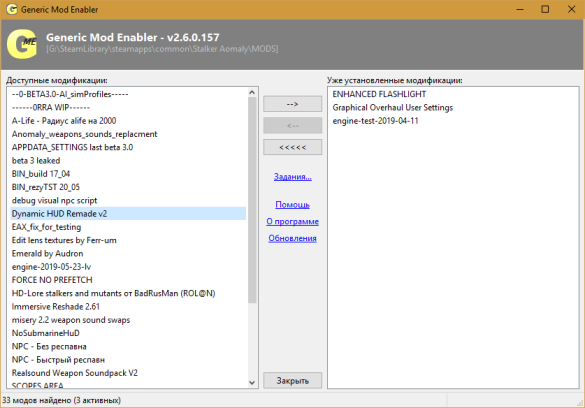
Task: Click the yellow GME logo icon
Action: click(x=22, y=44)
